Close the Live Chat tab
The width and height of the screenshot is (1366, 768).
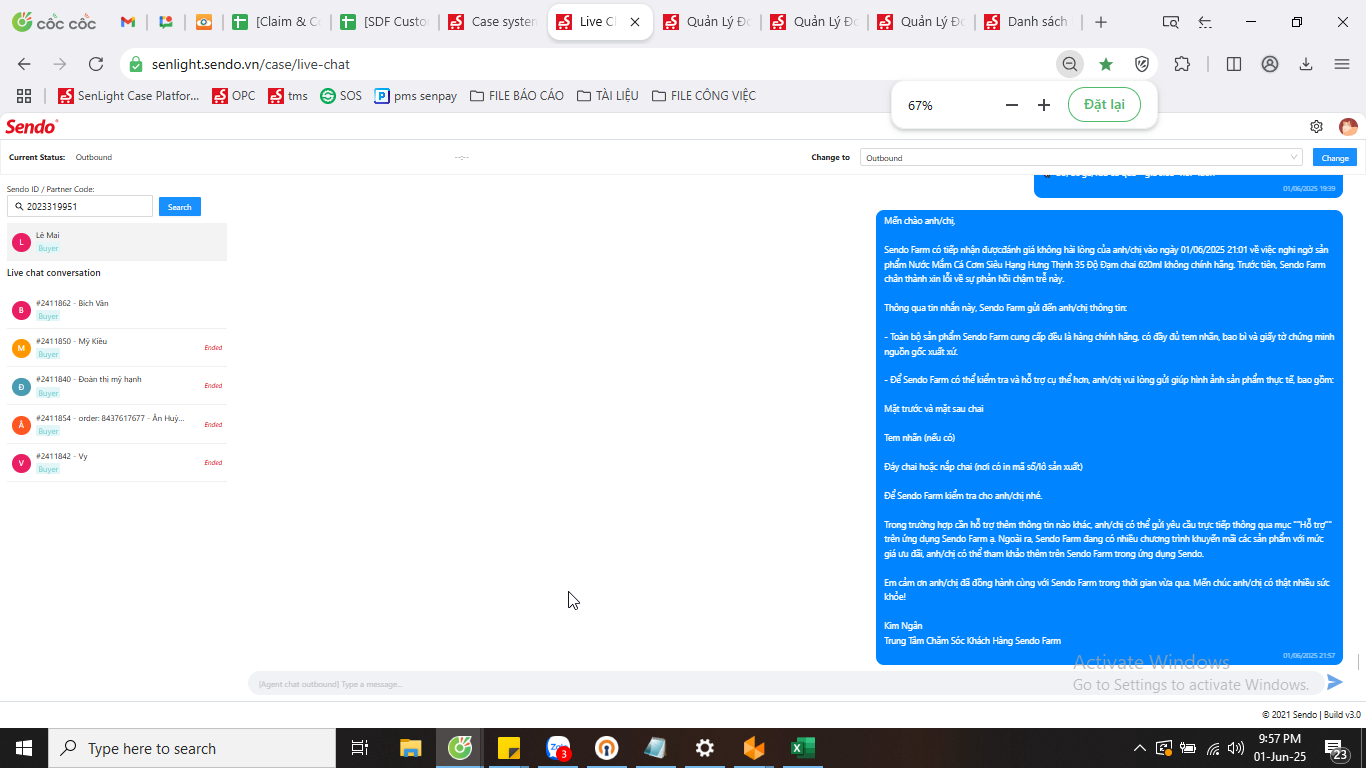635,22
